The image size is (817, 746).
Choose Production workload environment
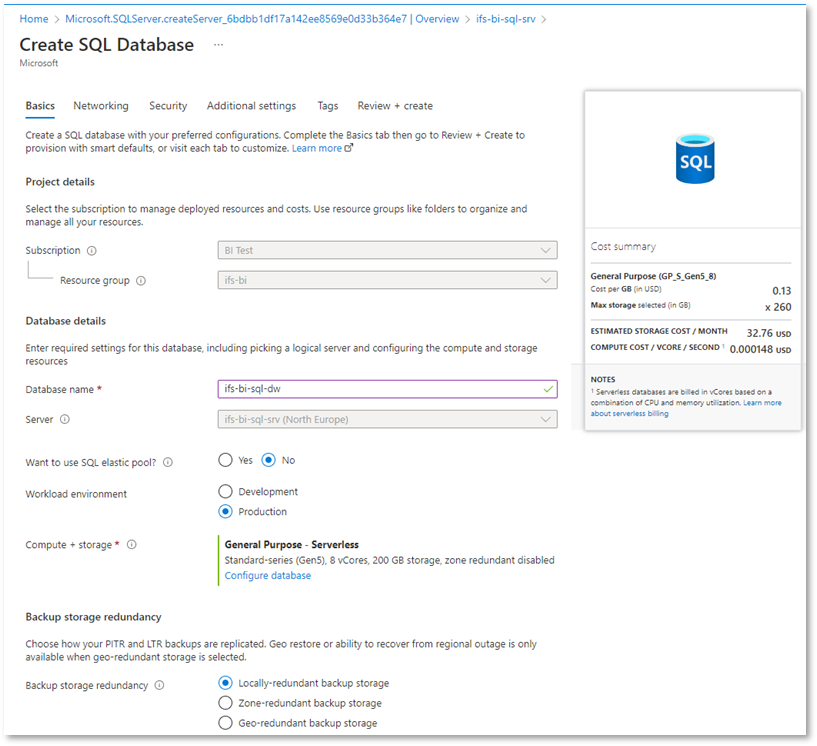(225, 512)
